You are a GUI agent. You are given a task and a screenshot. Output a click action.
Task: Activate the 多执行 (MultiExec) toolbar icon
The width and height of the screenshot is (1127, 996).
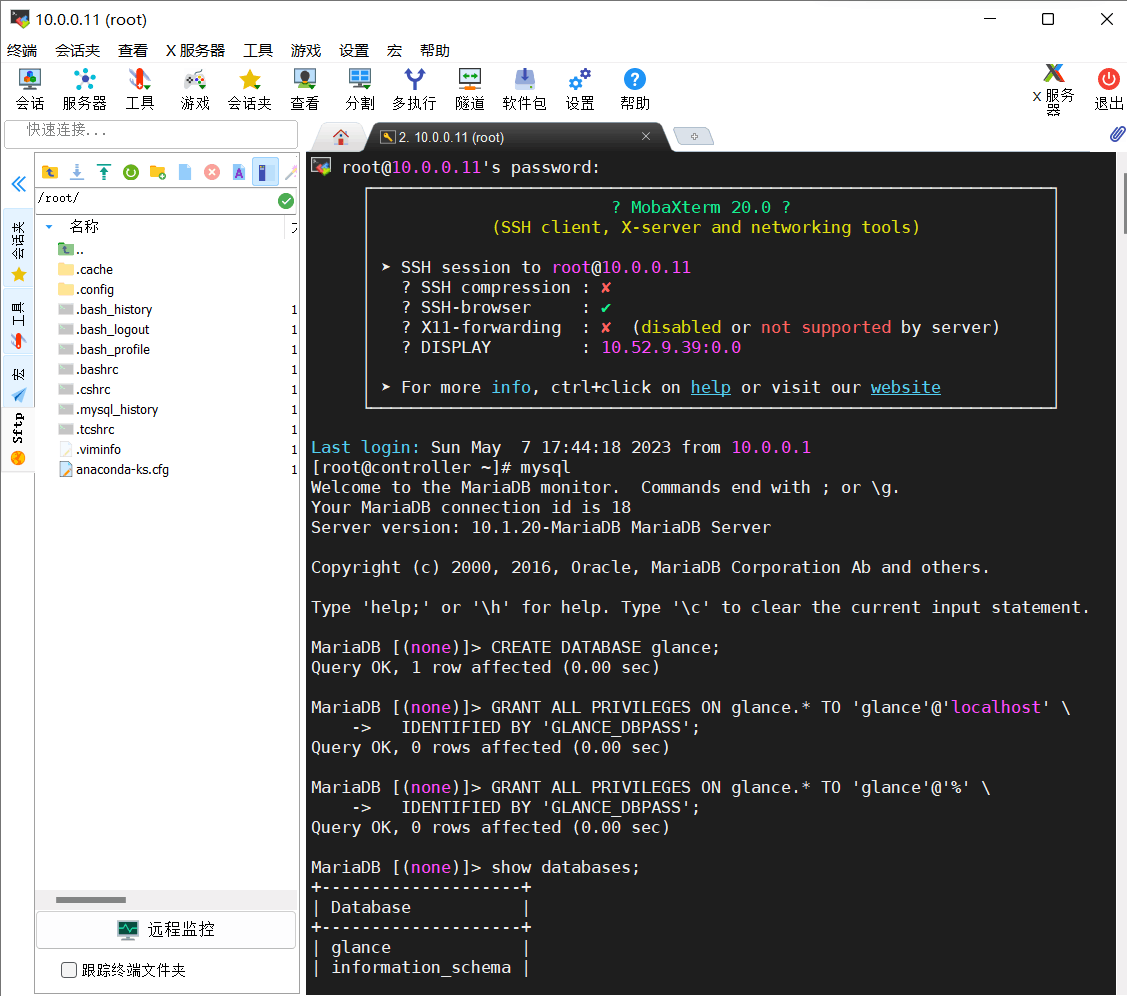pyautogui.click(x=414, y=89)
